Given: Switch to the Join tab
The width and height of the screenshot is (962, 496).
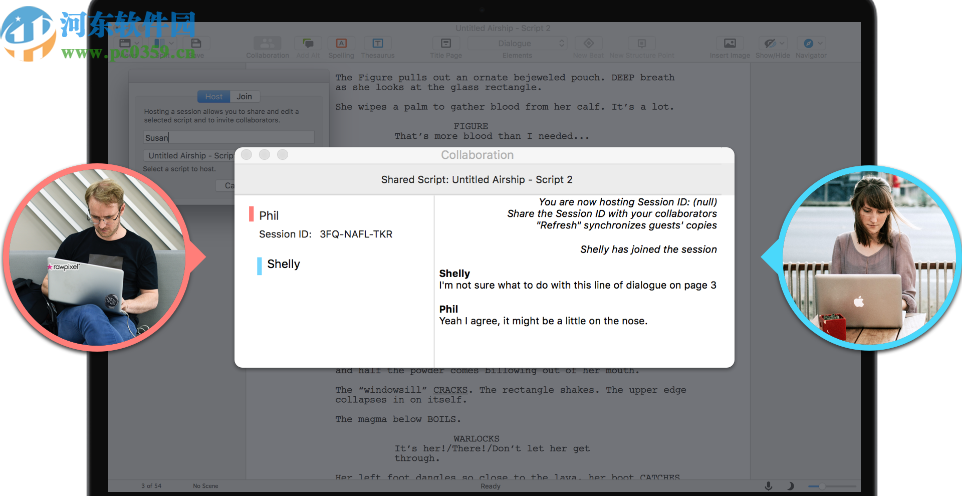Looking at the screenshot, I should 244,96.
